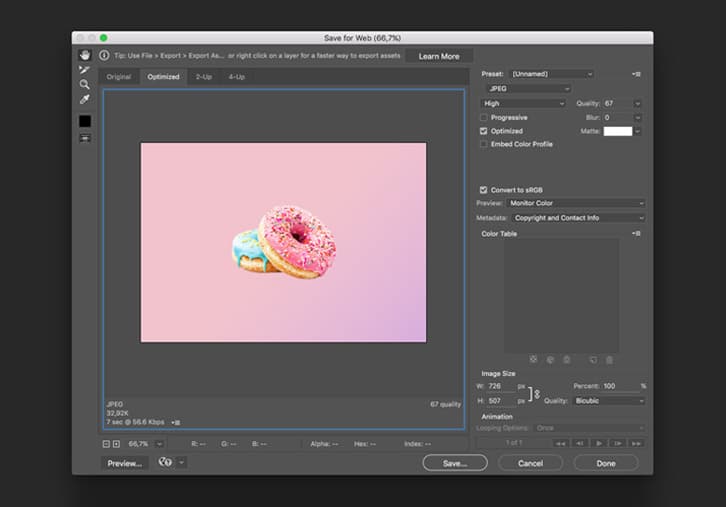Click the new color icon in Color Table
Screen dimensions: 726x507
[593, 359]
